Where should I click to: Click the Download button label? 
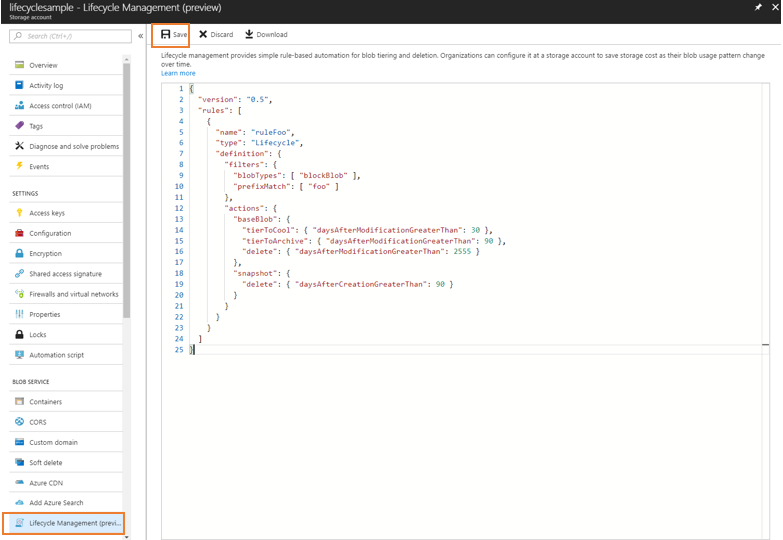pyautogui.click(x=272, y=34)
